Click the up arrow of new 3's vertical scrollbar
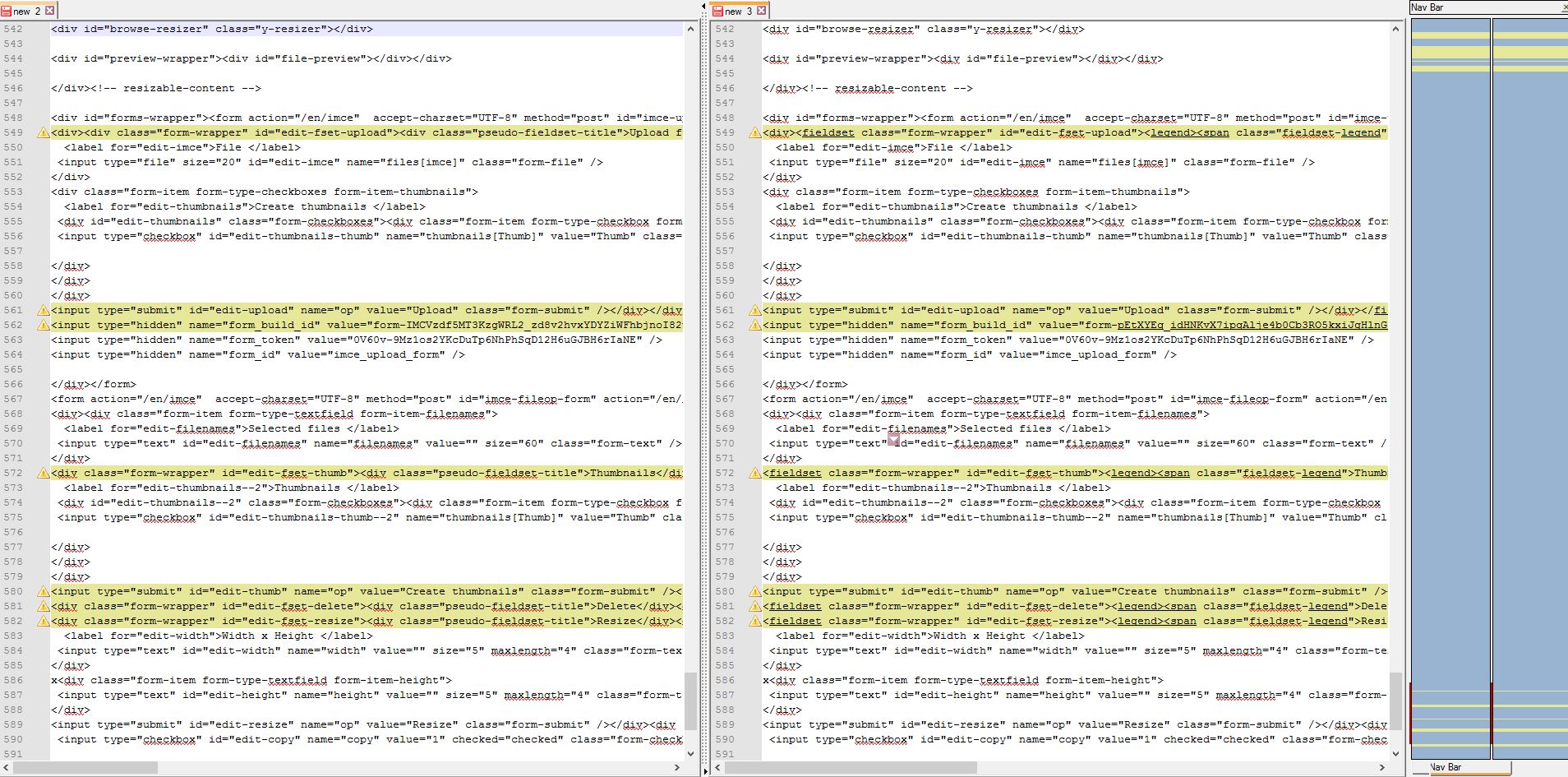1568x777 pixels. click(x=1395, y=29)
